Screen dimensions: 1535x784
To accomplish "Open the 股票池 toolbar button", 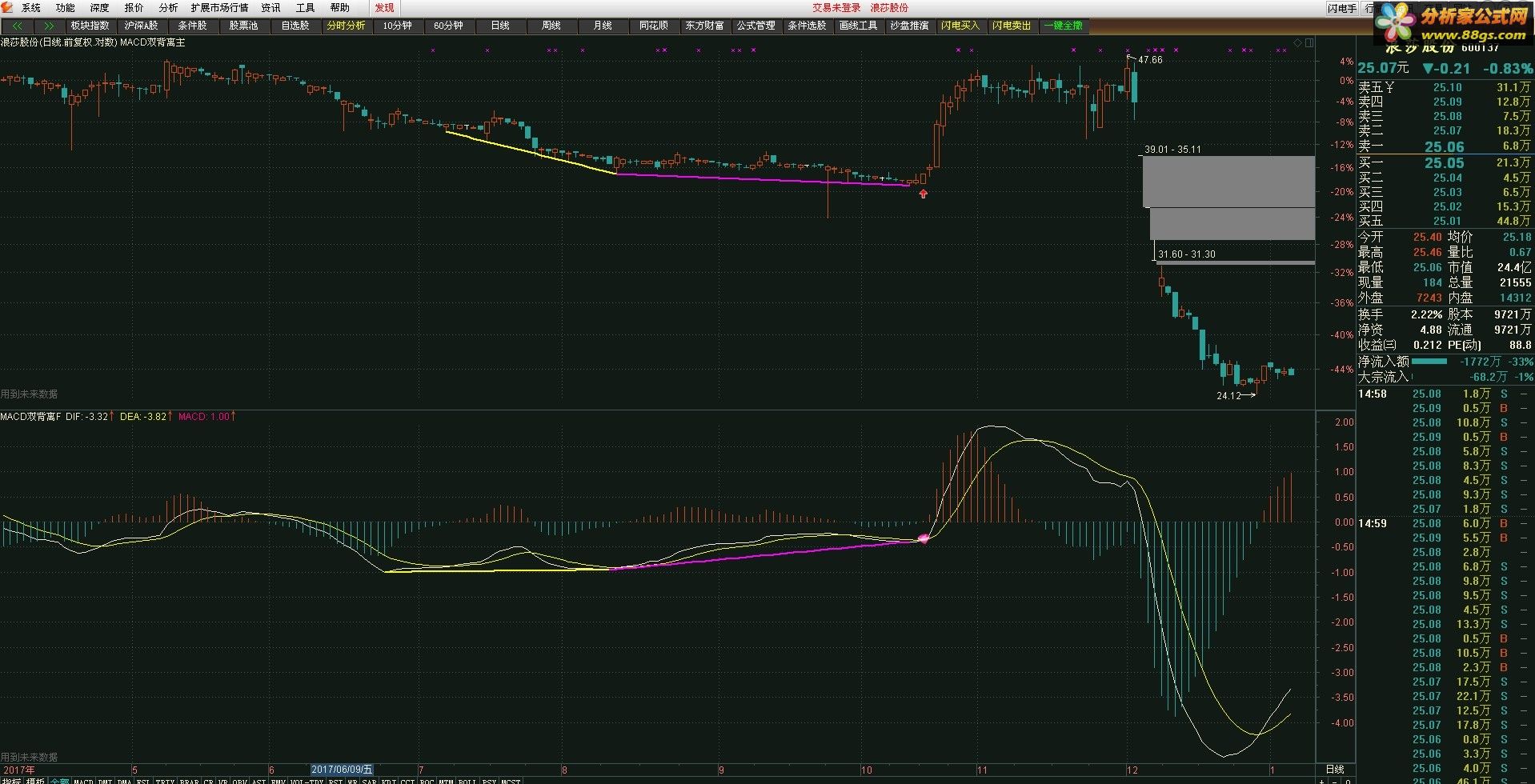I will tap(243, 26).
